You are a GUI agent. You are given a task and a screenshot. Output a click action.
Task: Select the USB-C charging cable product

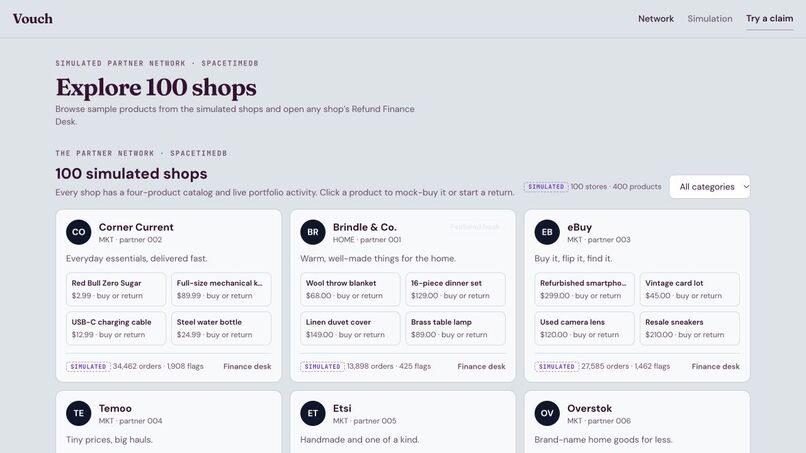(116, 328)
